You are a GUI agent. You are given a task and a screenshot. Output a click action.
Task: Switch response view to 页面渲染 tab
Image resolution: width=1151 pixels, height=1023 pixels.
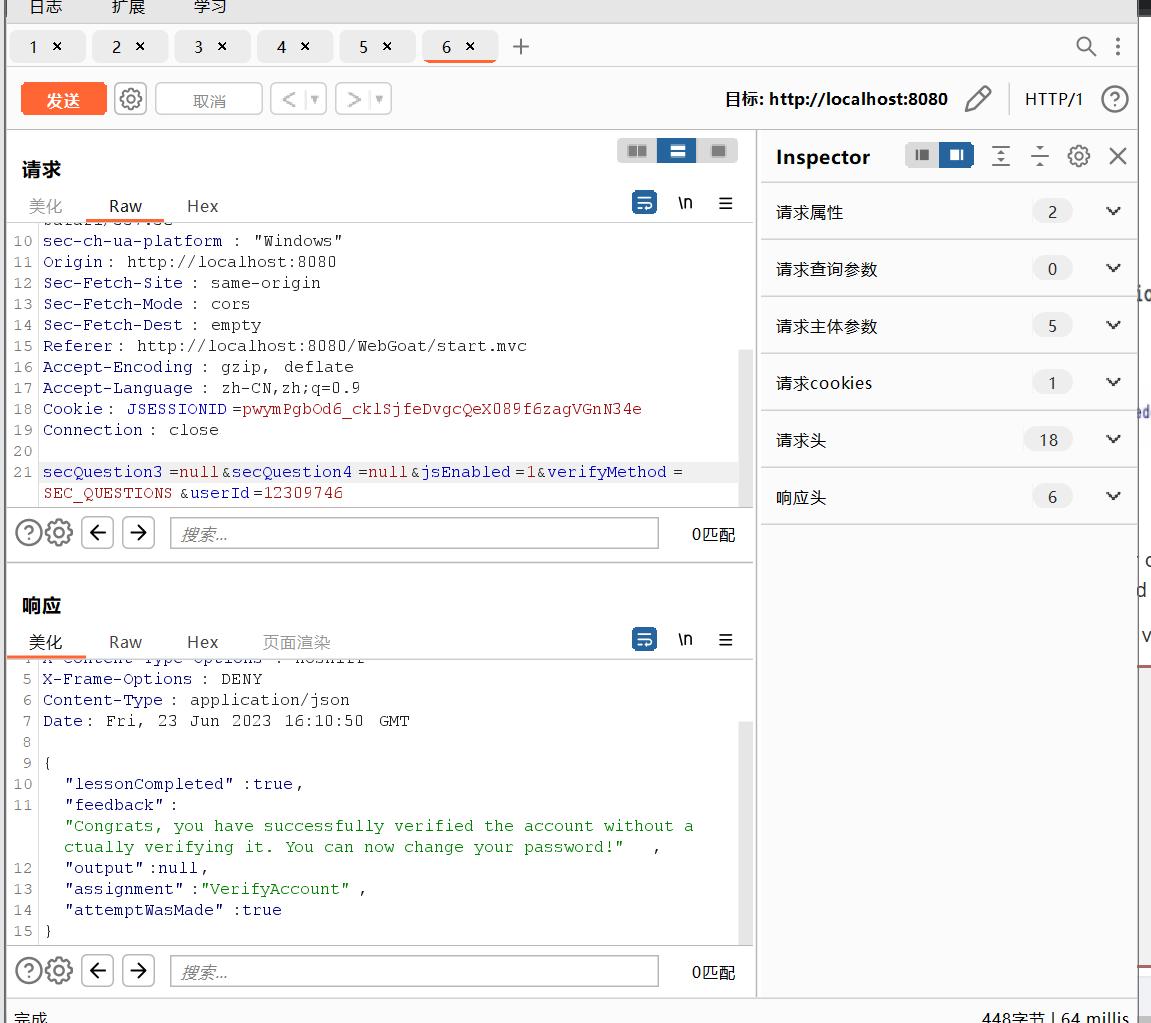point(297,642)
